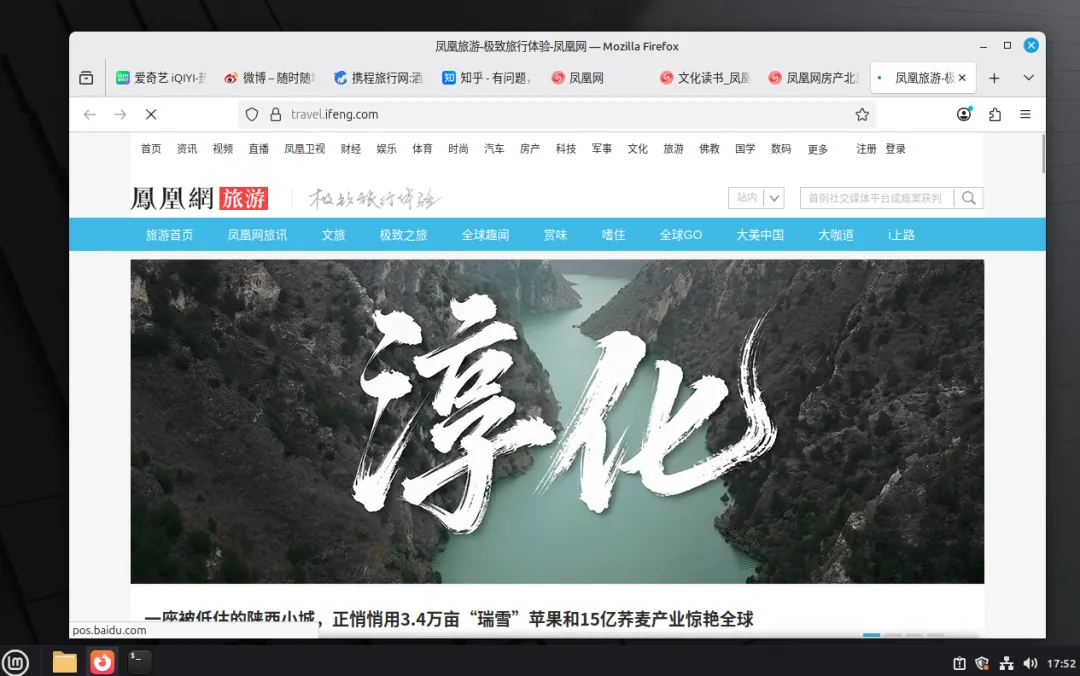Screen dimensions: 1080x676
Task: Bookmark this page with the star icon
Action: tap(862, 114)
